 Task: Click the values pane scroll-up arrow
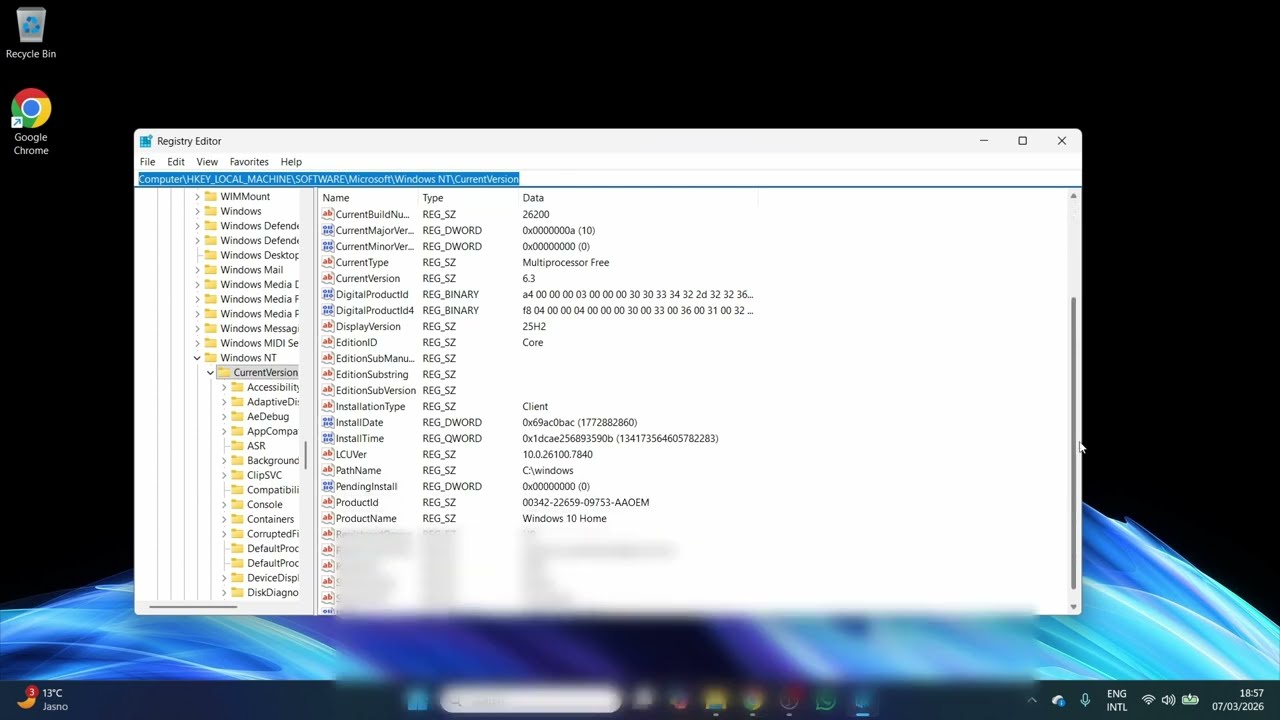pyautogui.click(x=1074, y=196)
